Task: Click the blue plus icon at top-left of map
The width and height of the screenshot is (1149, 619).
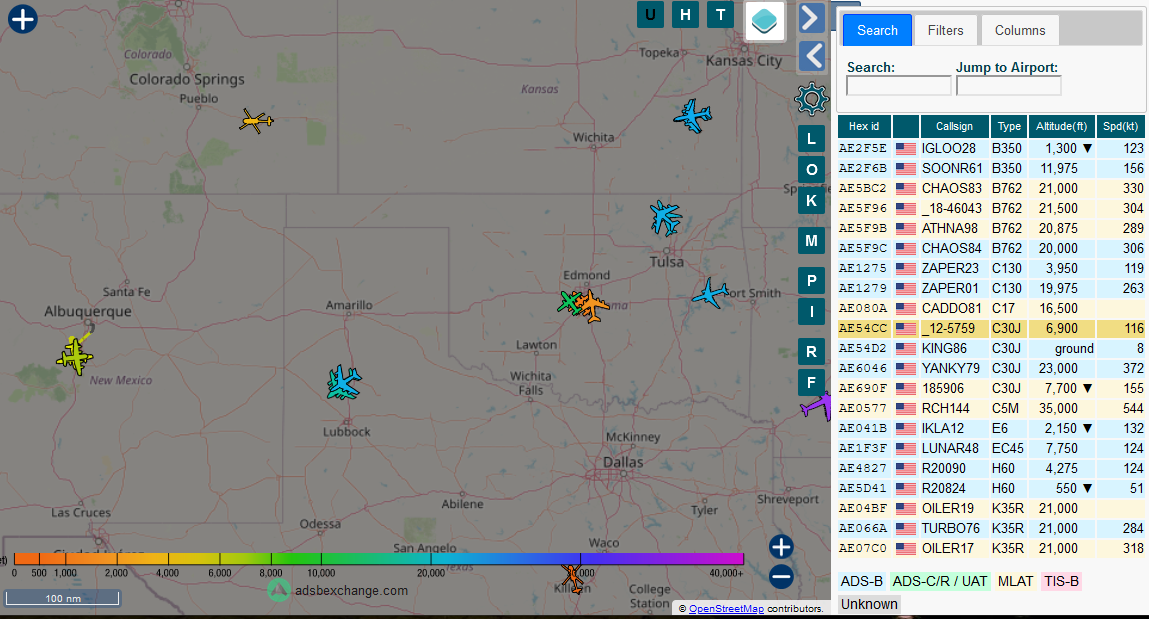Action: (23, 19)
